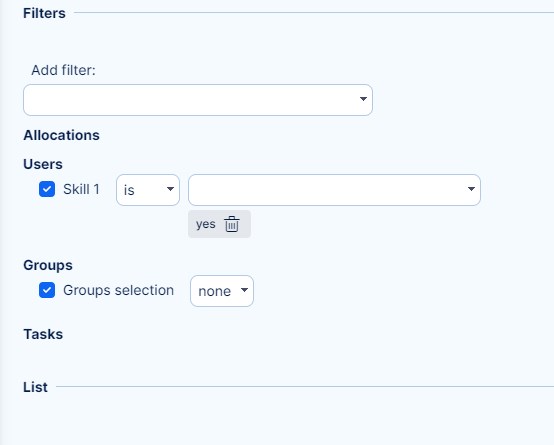Open the Skill 1 values dropdown
Screen dimensions: 554x445
point(334,190)
